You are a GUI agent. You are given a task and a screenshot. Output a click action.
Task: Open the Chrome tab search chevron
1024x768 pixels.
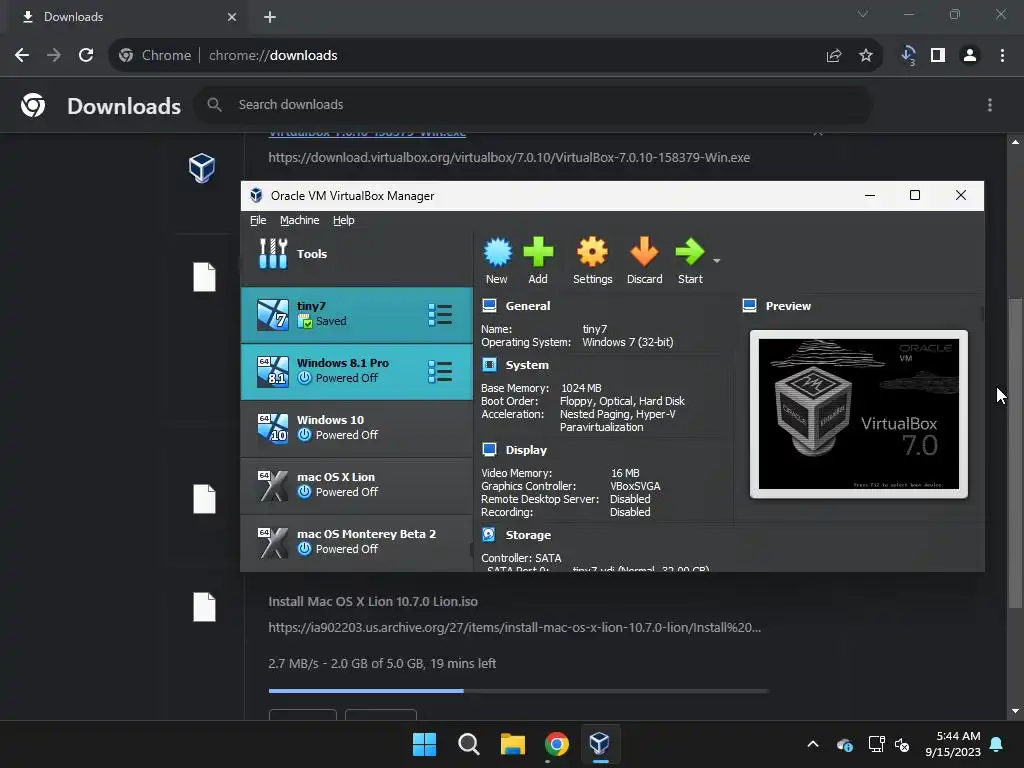point(863,14)
